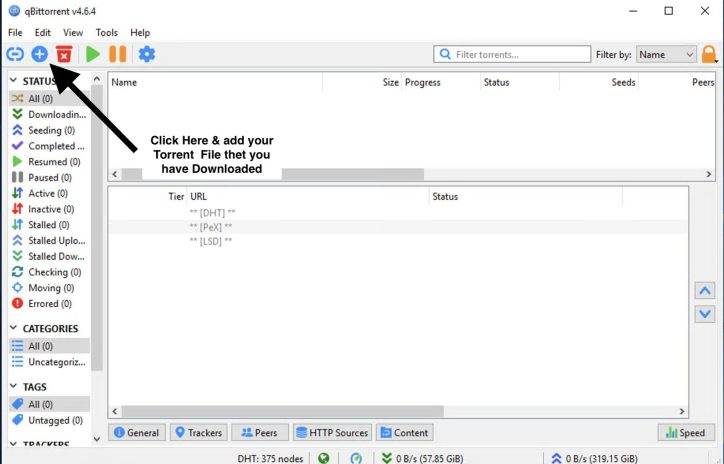The image size is (724, 464).
Task: Click the download speed arrow icon in status bar
Action: (387, 458)
